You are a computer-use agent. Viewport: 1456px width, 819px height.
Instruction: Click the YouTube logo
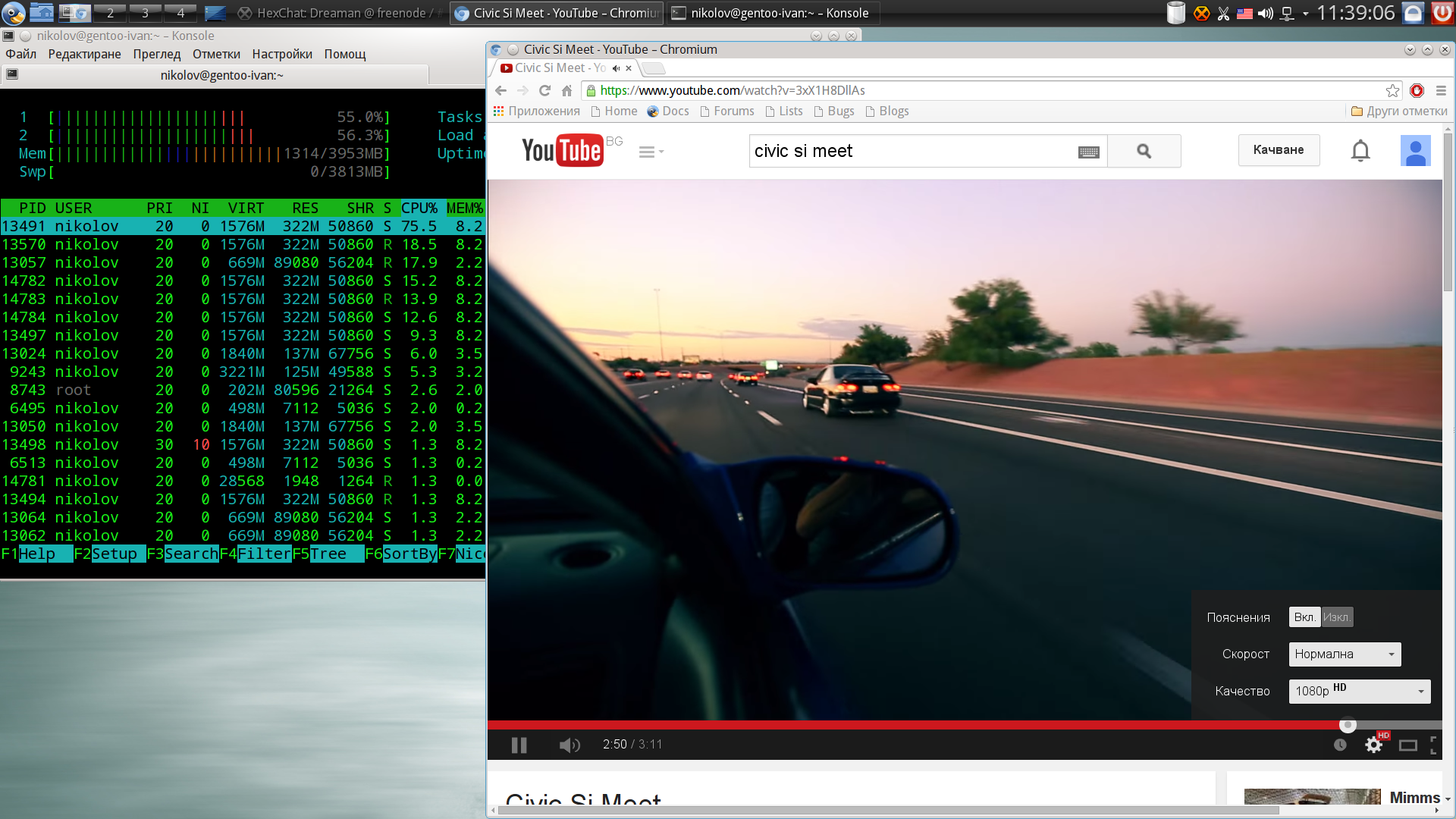pyautogui.click(x=562, y=150)
